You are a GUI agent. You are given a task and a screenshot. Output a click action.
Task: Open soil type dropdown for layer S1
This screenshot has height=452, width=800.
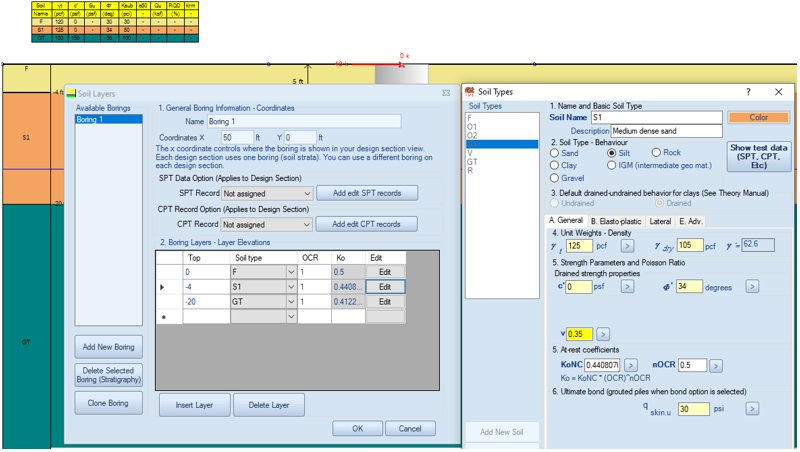pyautogui.click(x=291, y=287)
